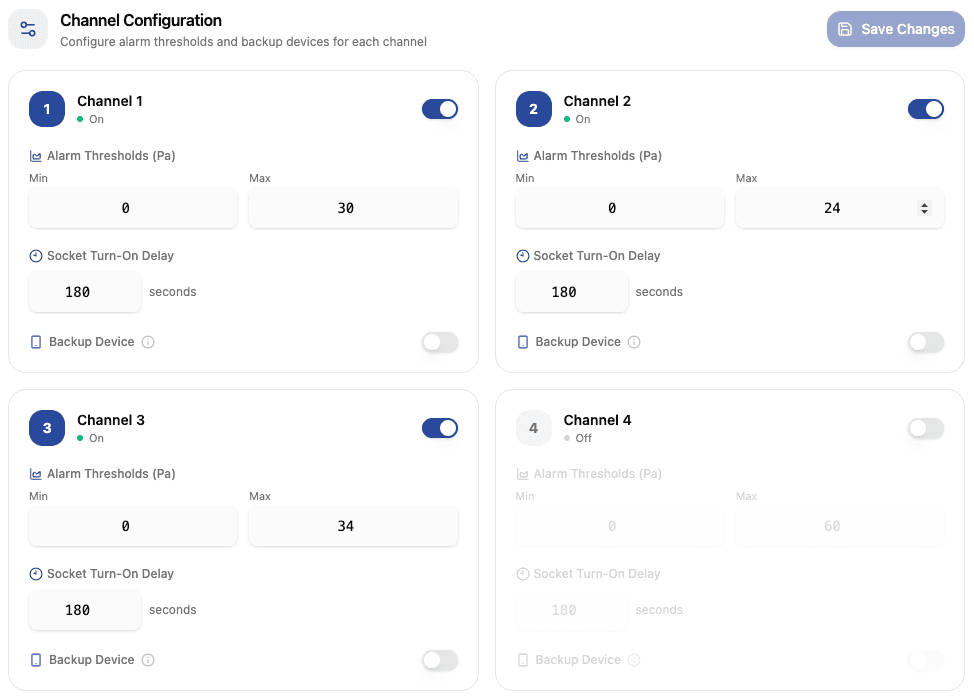
Task: Click Channel 4 Max field showing 60
Action: click(x=840, y=526)
